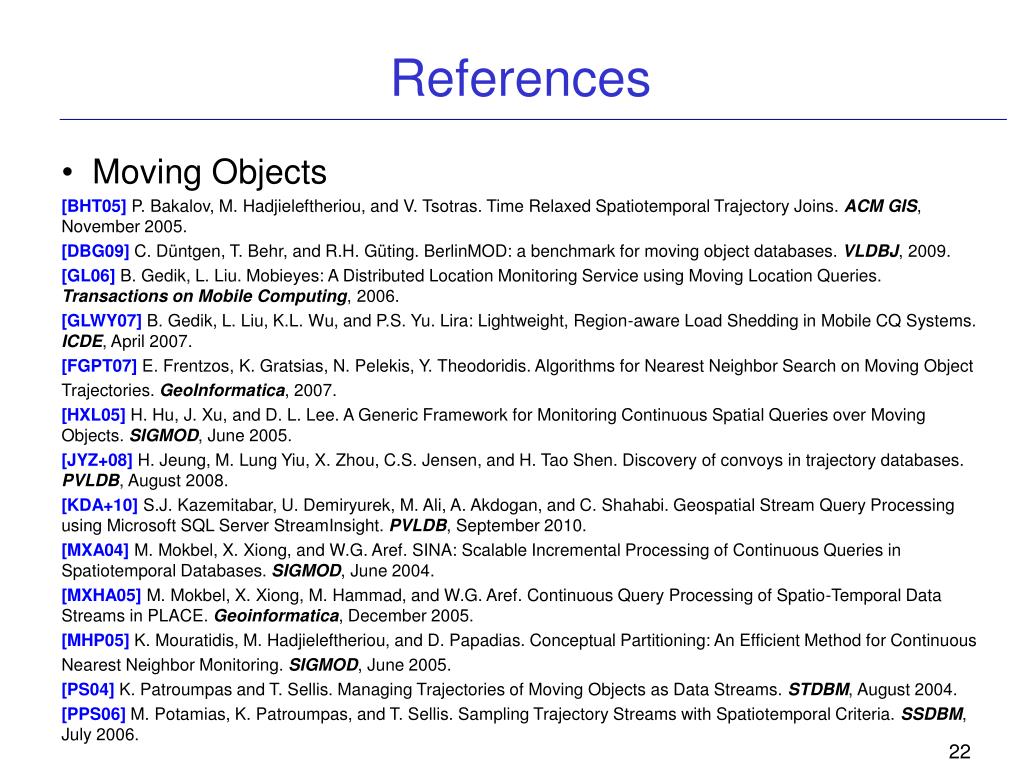Viewport: 1024px width, 768px height.
Task: Click the STDBM venue name
Action: (819, 689)
